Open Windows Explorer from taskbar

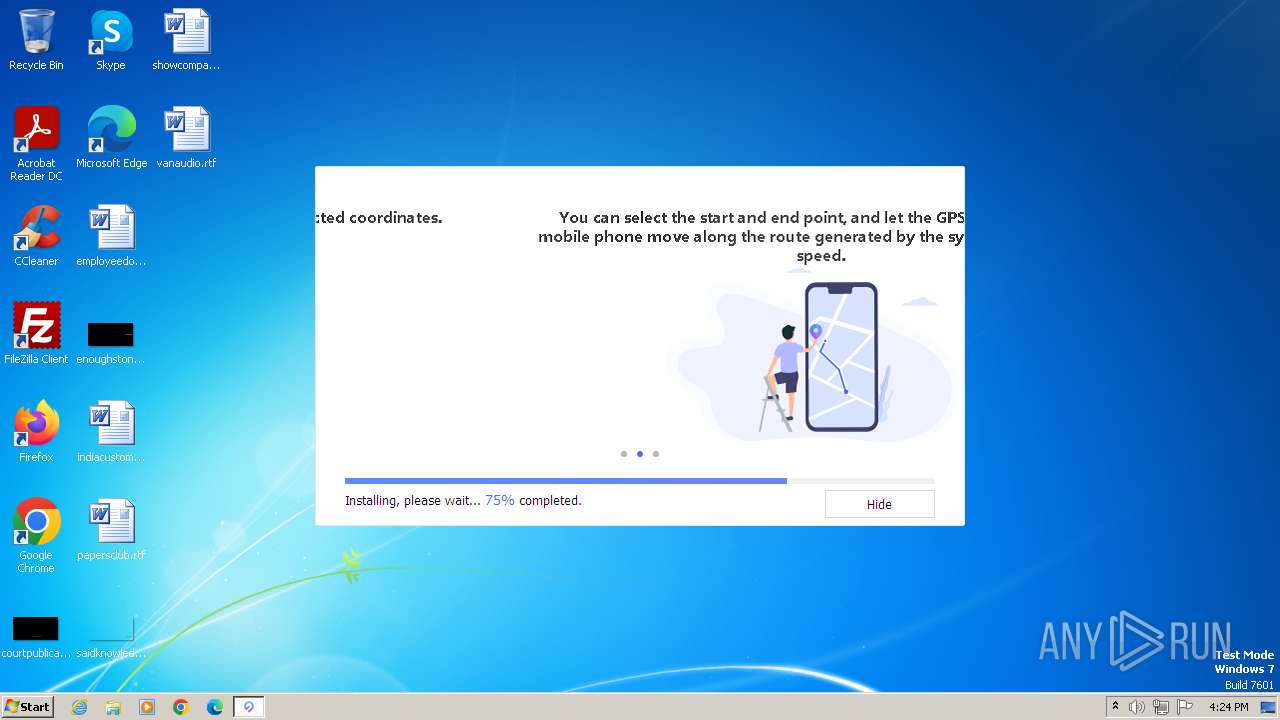pos(113,707)
